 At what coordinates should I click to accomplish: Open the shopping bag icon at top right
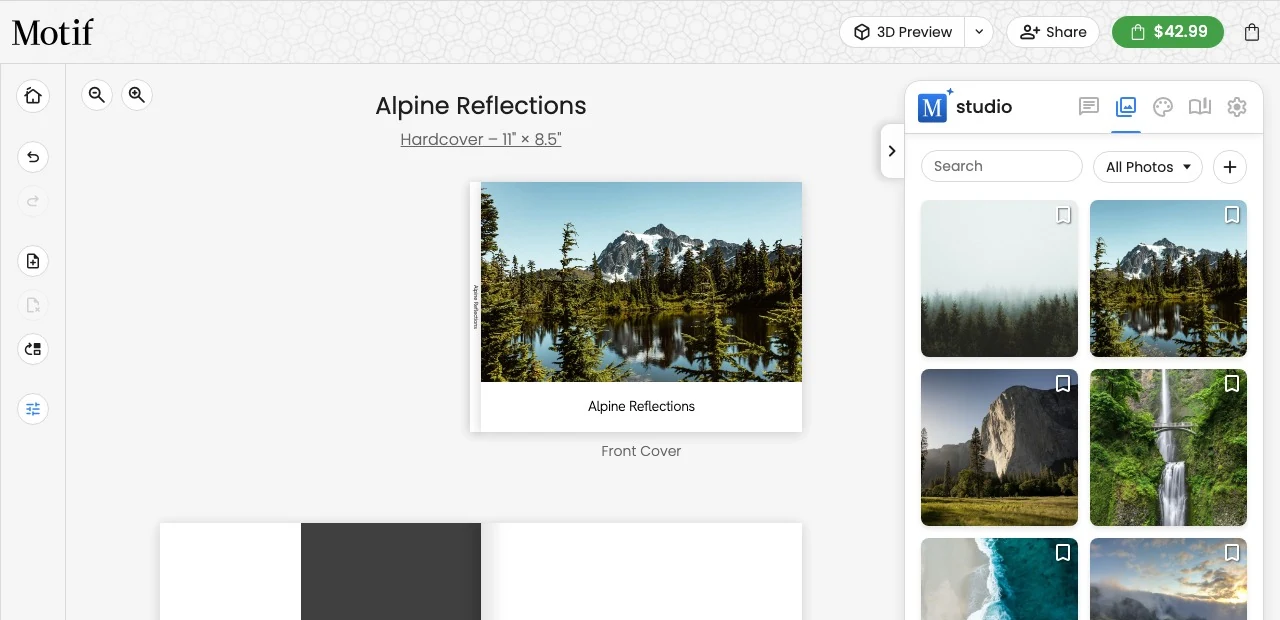(1252, 32)
